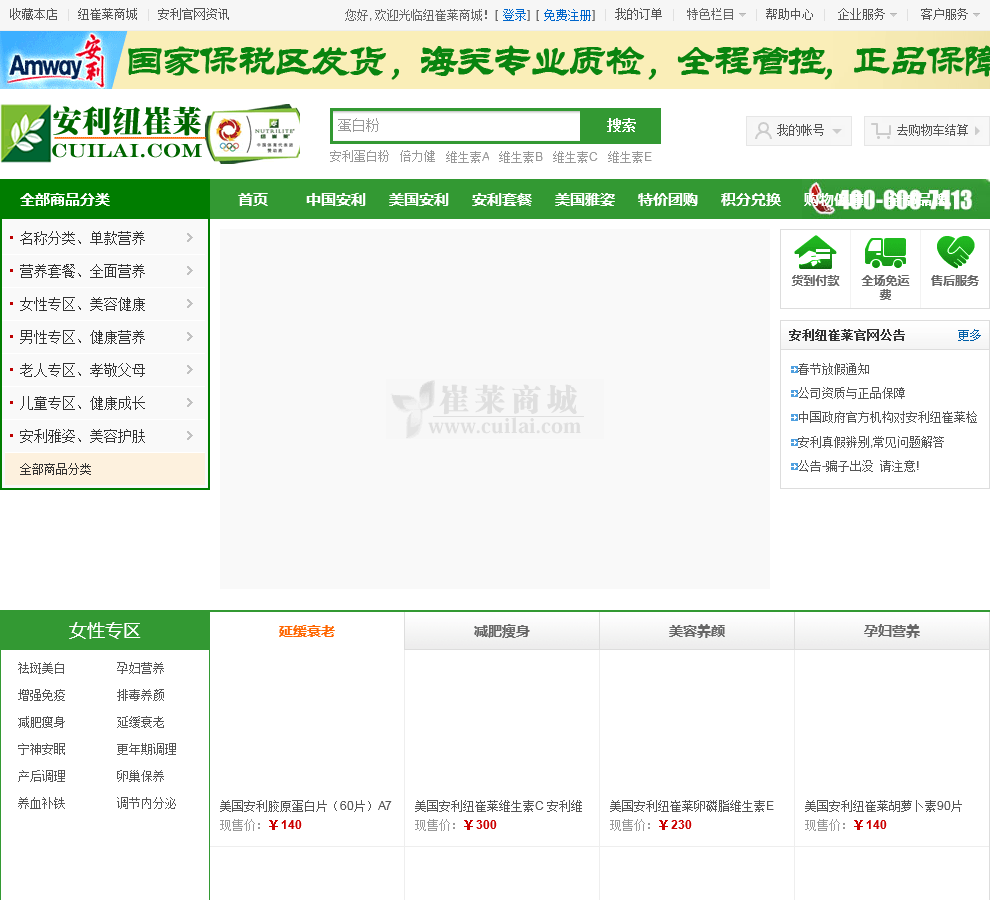Click the 货到付款 house icon
Viewport: 990px width, 900px height.
click(x=815, y=252)
